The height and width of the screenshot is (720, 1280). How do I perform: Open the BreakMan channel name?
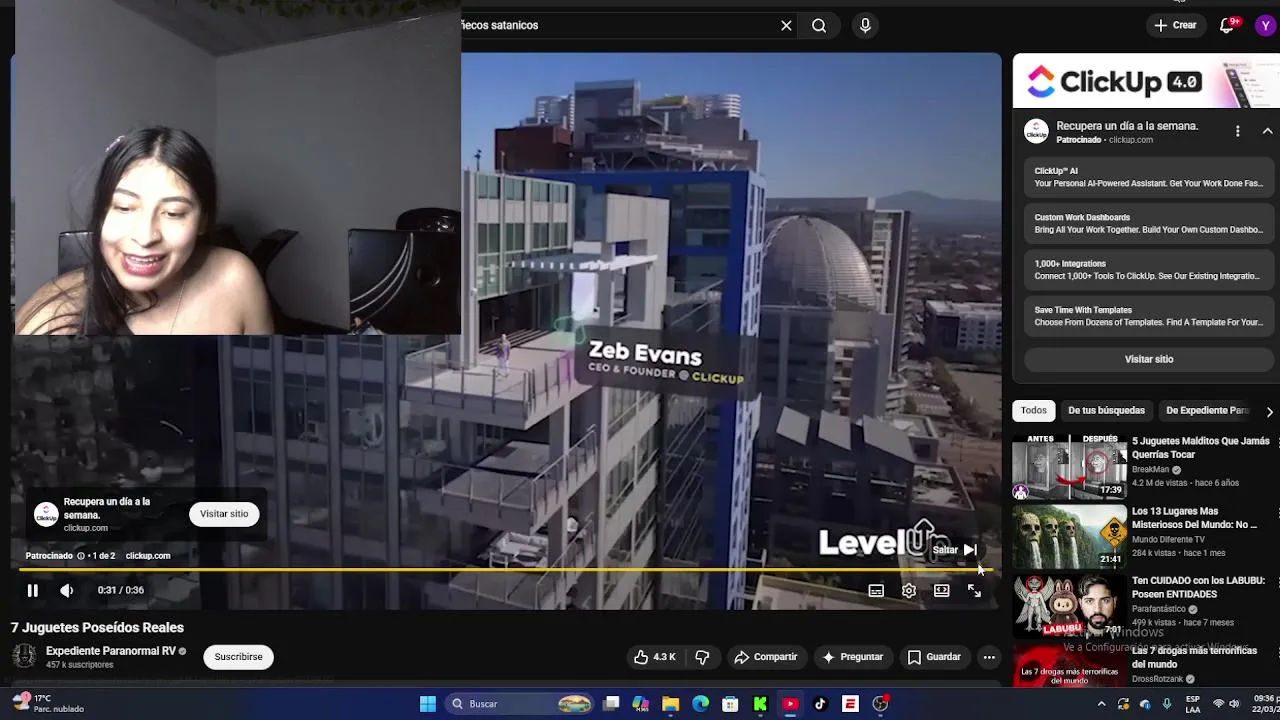coord(1151,469)
